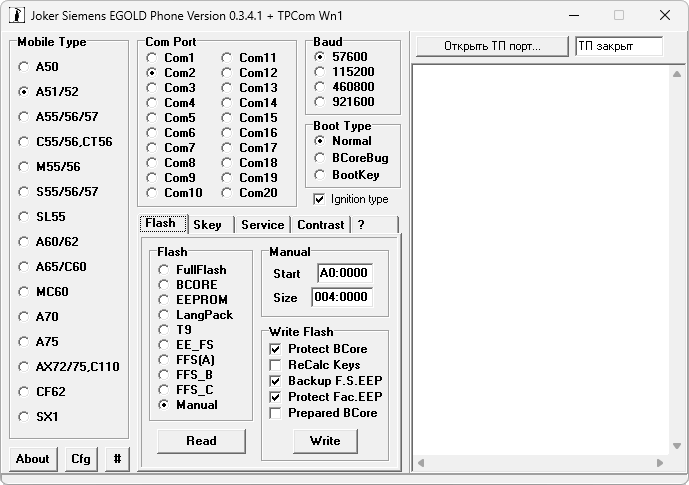Select FFS_C flash option
Screen dimensions: 689x485
point(186,390)
